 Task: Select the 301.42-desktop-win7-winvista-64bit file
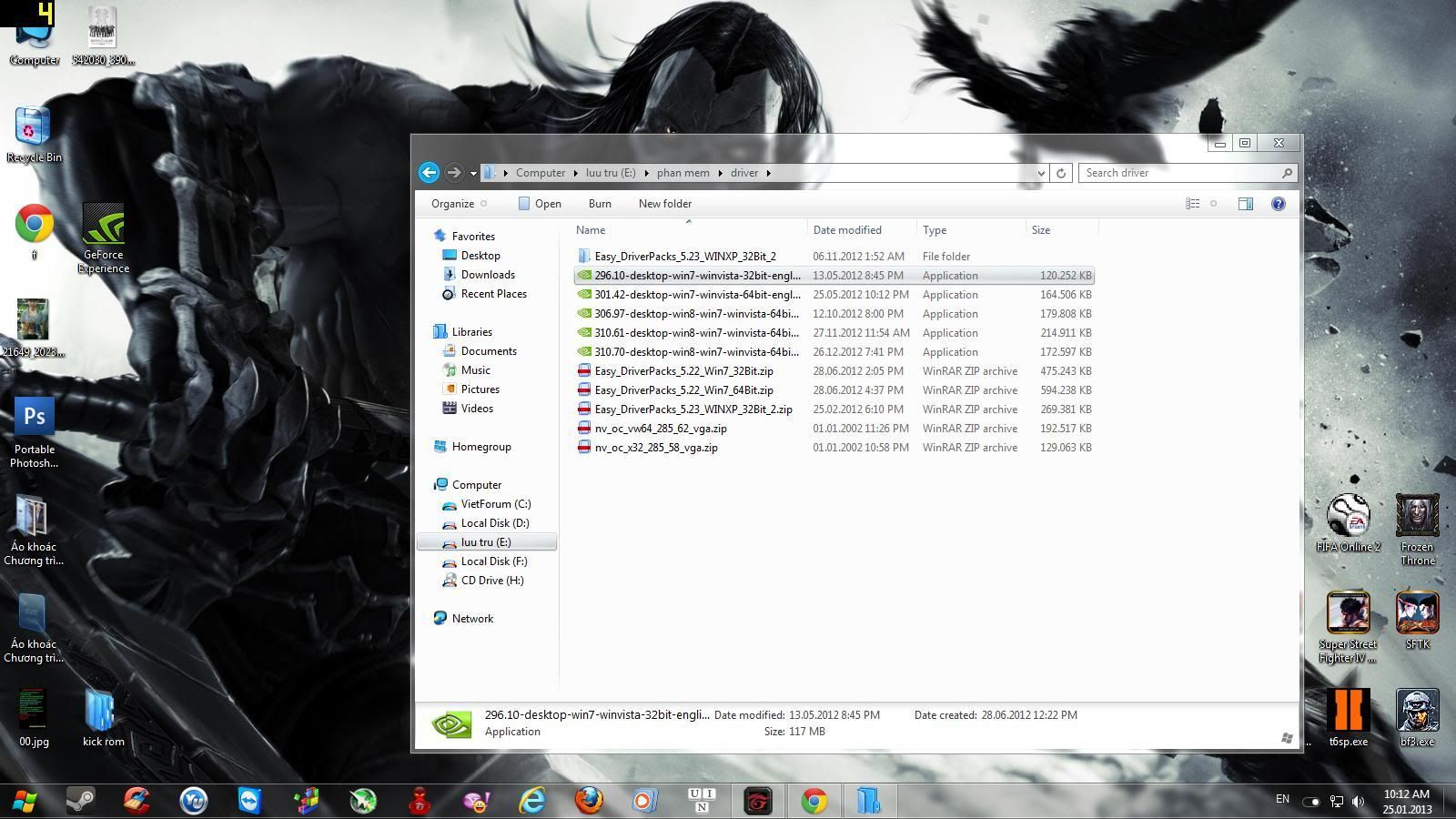(697, 295)
